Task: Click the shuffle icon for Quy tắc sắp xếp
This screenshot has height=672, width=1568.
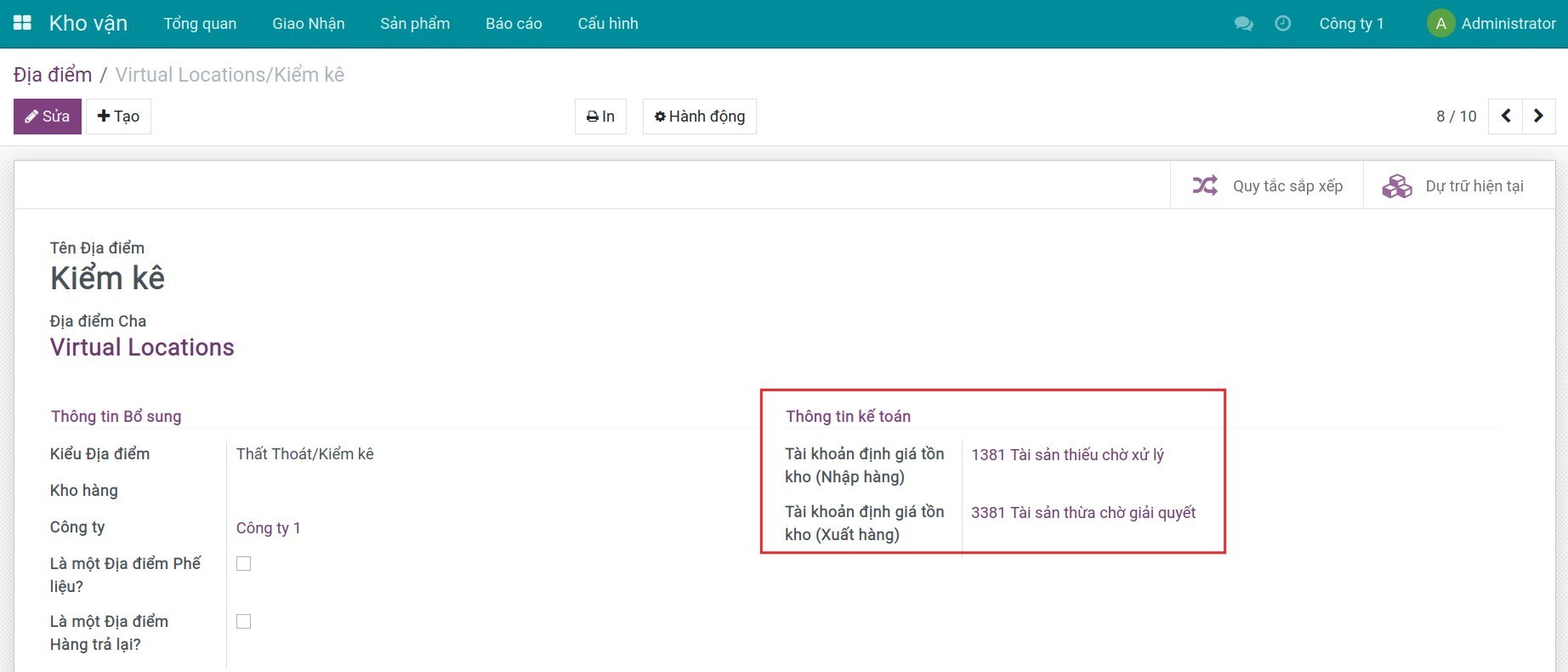Action: [x=1205, y=185]
